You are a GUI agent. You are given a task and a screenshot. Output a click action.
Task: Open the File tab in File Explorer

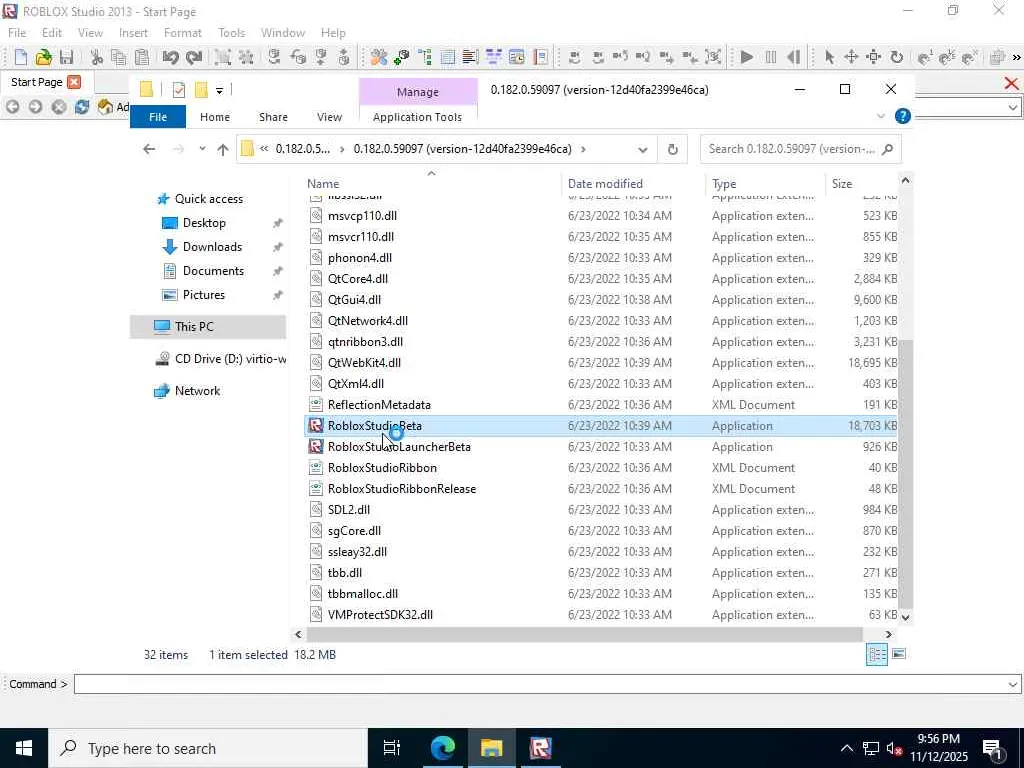coord(158,117)
